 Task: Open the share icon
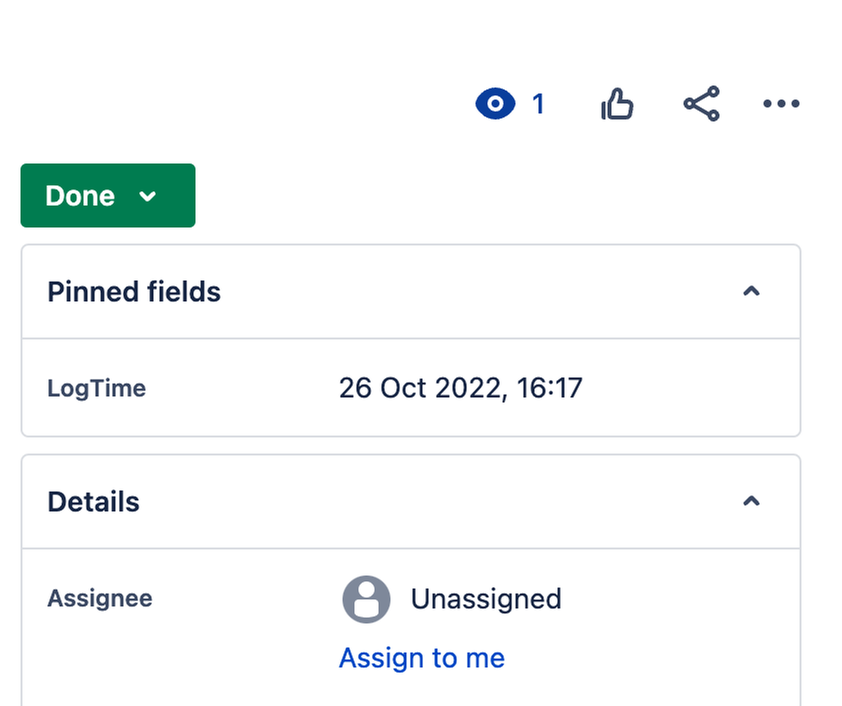point(701,104)
